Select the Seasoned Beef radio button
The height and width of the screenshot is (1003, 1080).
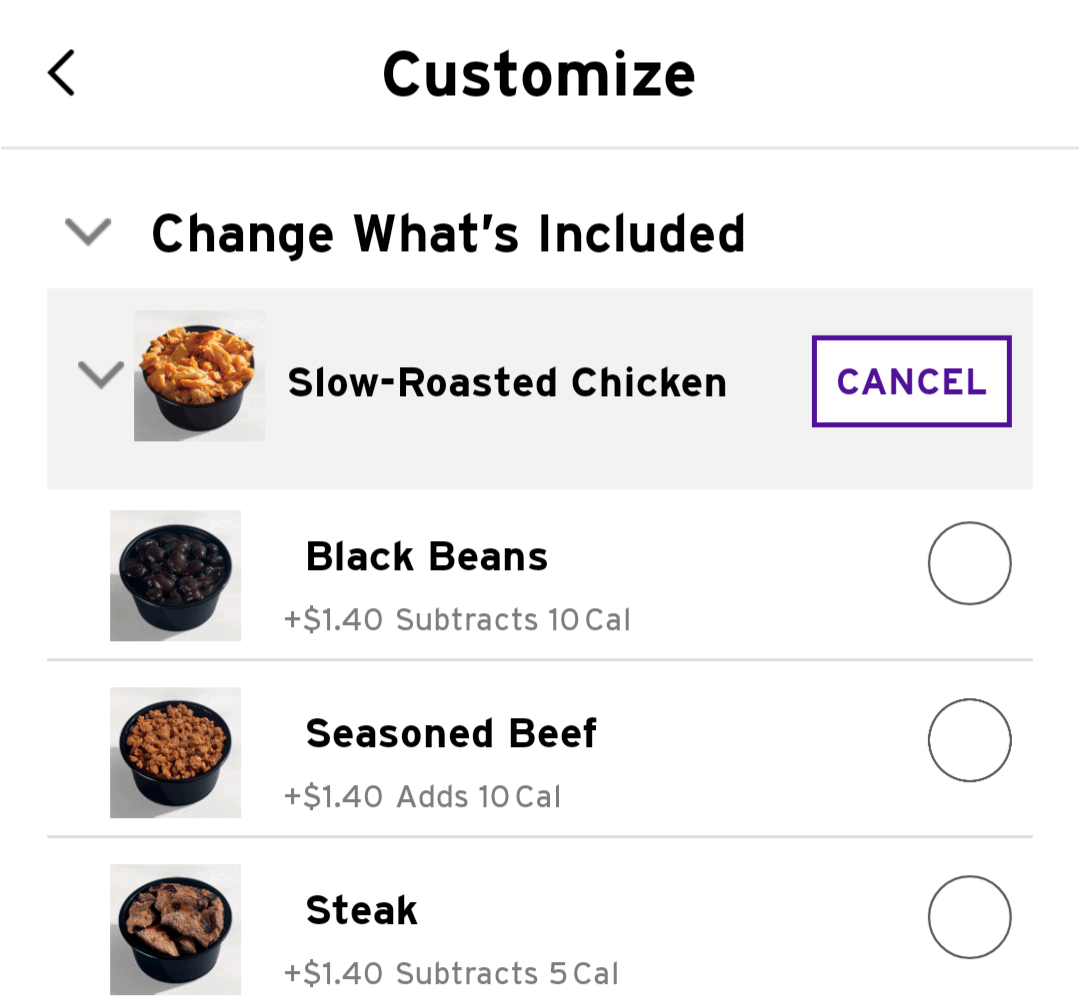click(x=969, y=740)
